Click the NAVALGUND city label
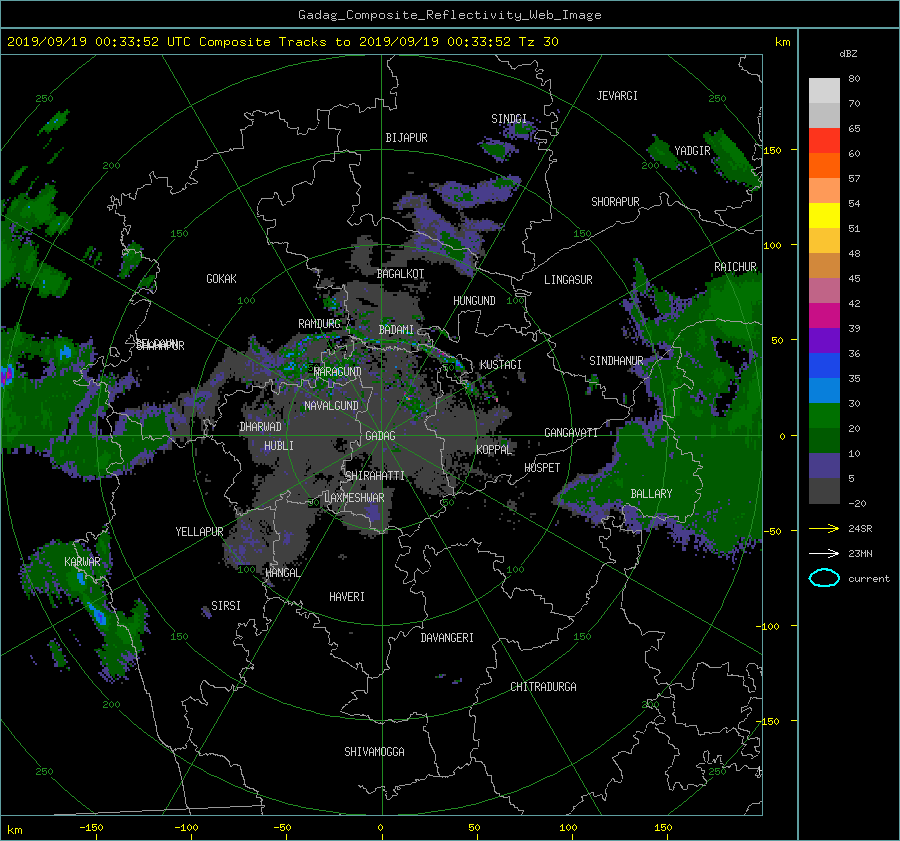Screen dimensions: 900x841 point(331,406)
